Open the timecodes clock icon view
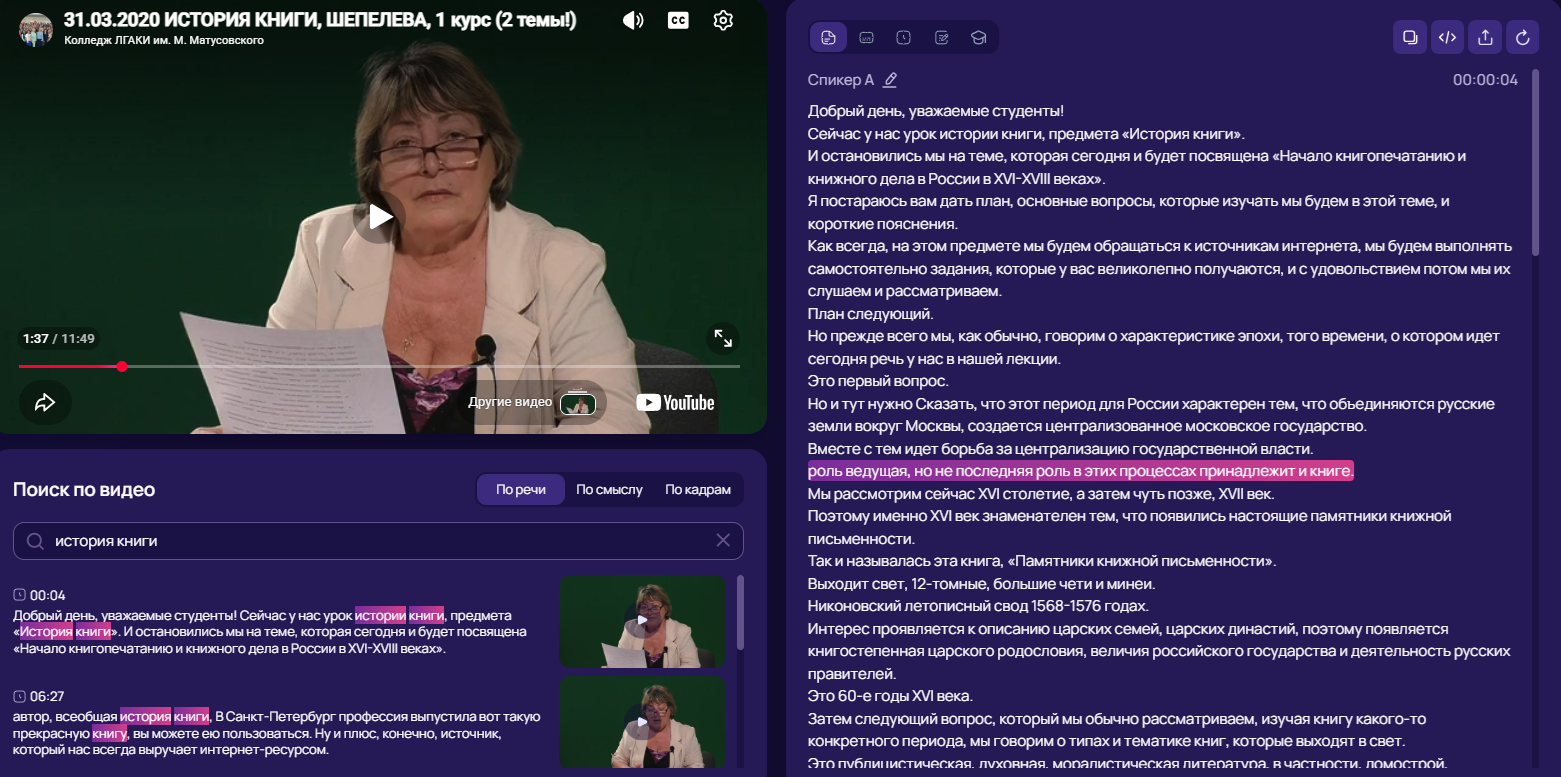The image size is (1561, 777). pos(904,38)
